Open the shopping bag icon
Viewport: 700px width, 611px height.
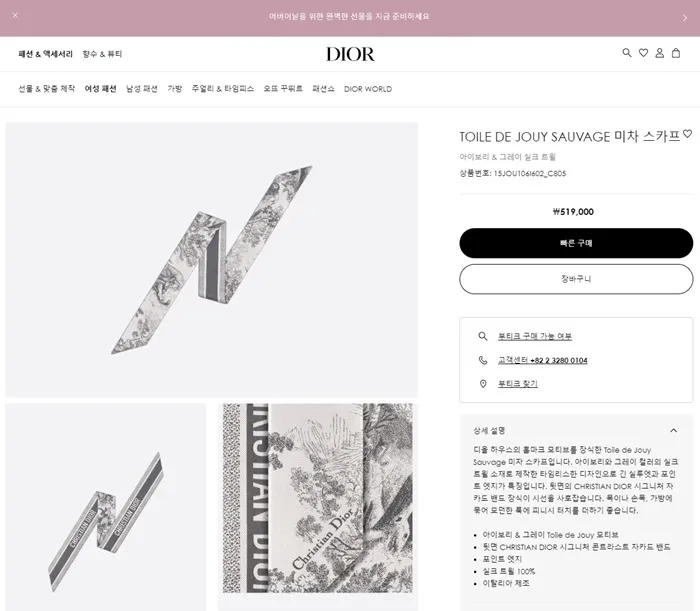(676, 53)
